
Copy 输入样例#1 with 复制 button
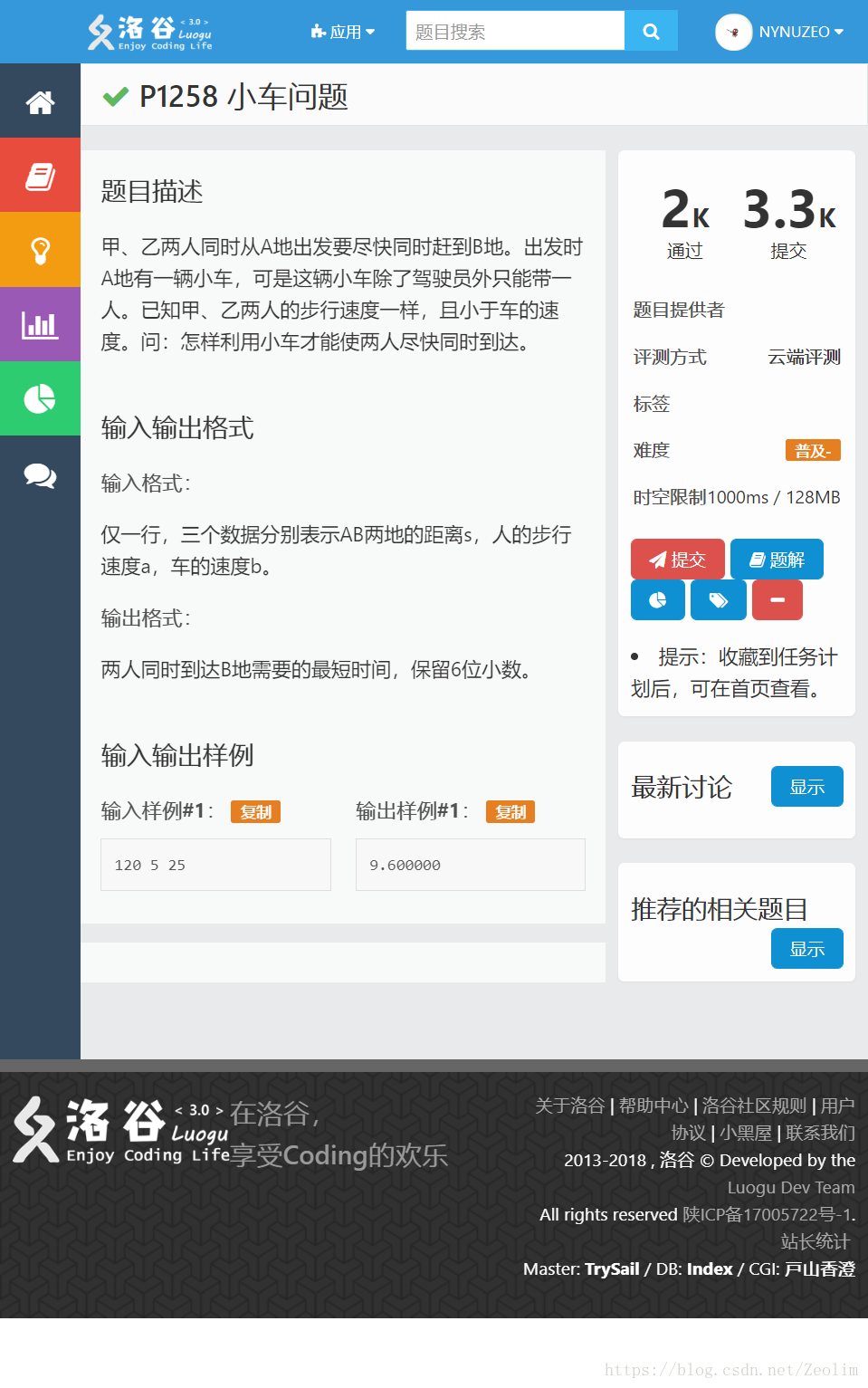pos(255,812)
